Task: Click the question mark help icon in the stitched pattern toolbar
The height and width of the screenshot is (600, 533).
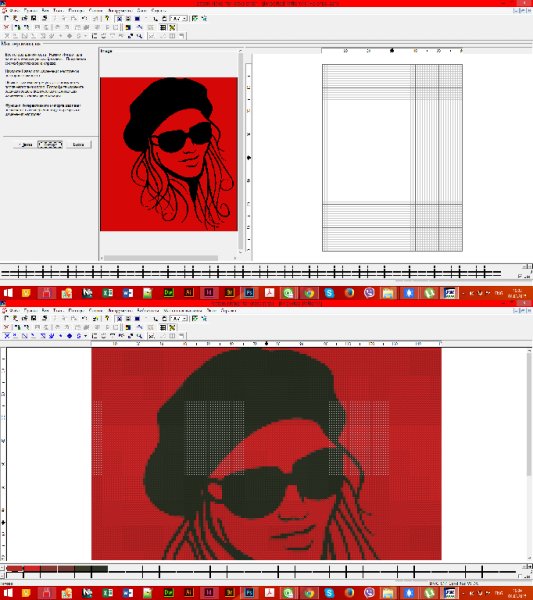Action: [x=107, y=318]
